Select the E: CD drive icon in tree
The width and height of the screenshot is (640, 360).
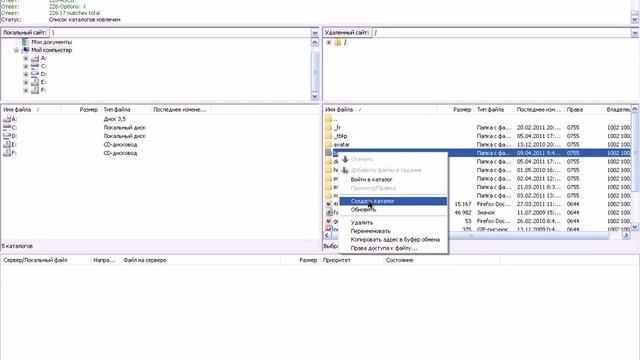click(x=35, y=82)
